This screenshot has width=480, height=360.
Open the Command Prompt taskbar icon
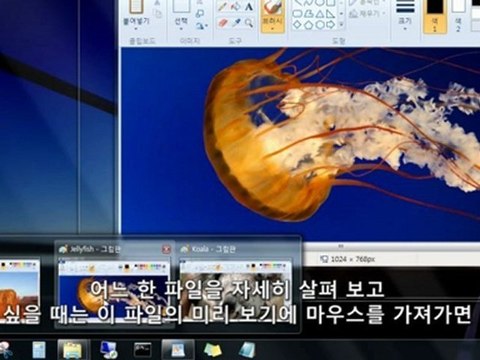[143, 350]
